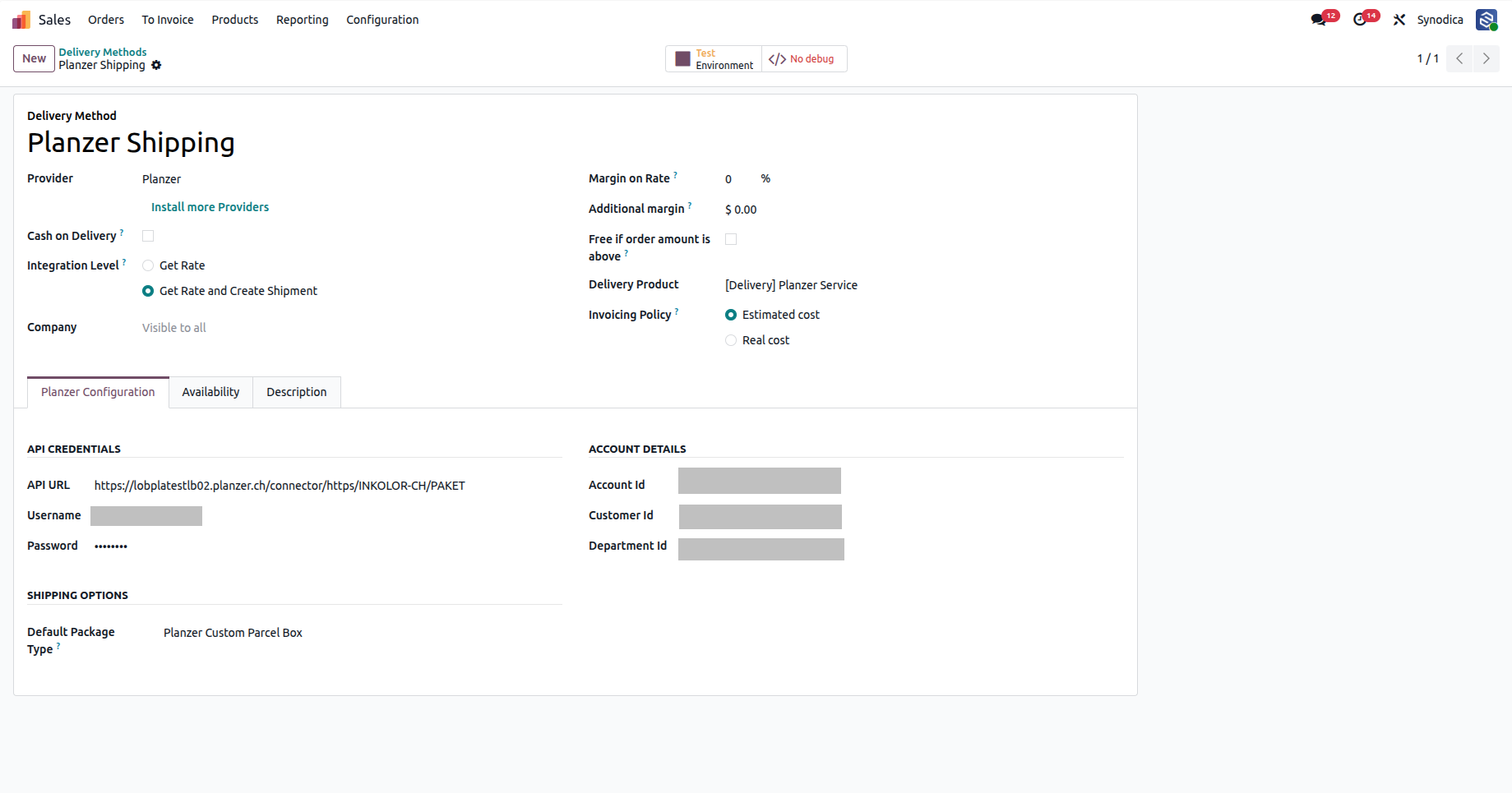Click the Customer Id field
The height and width of the screenshot is (793, 1512).
[761, 517]
